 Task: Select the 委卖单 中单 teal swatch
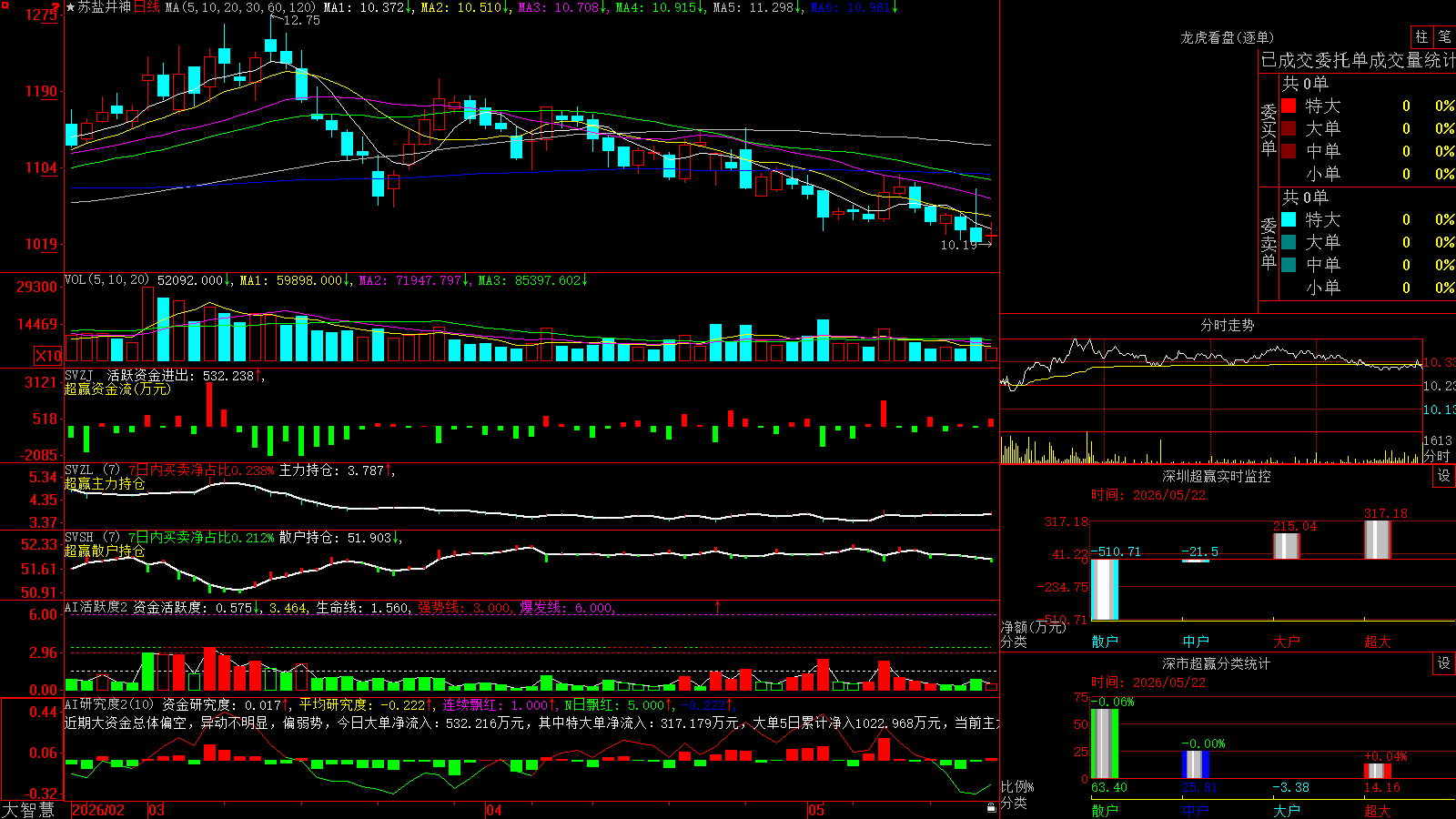tap(1289, 265)
